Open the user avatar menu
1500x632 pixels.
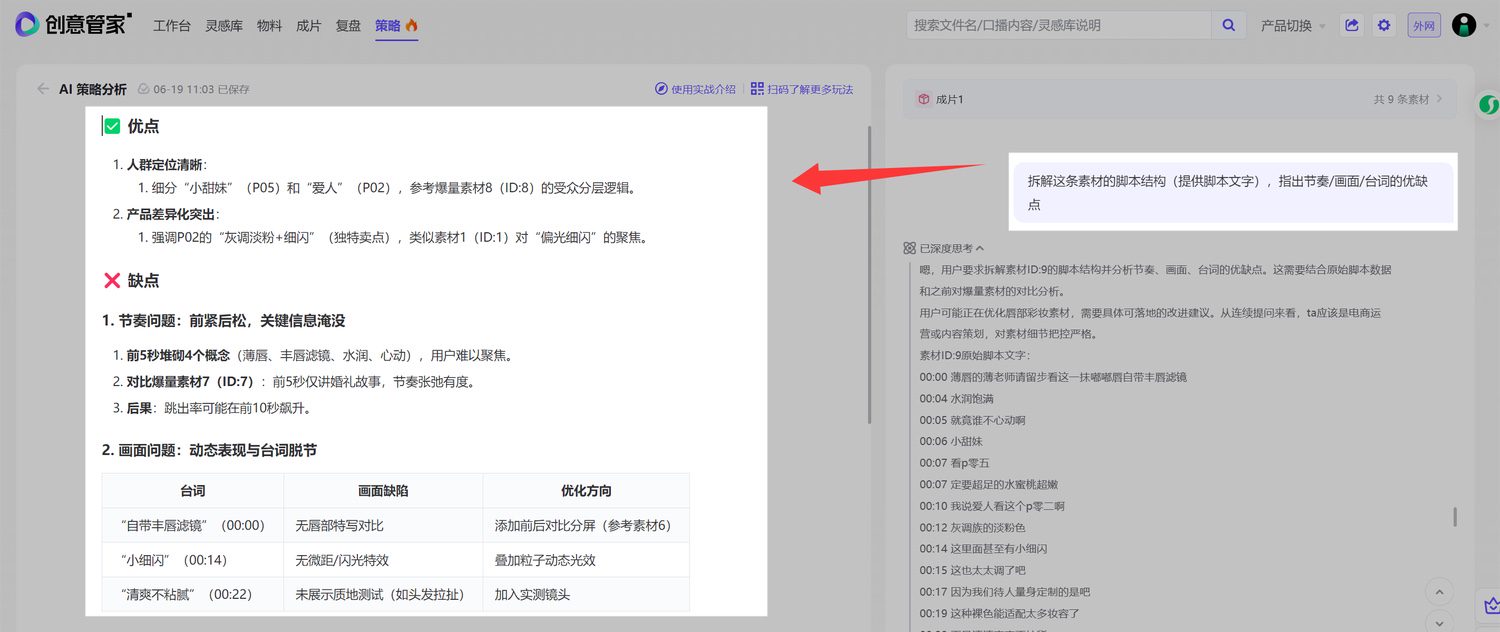(1464, 25)
